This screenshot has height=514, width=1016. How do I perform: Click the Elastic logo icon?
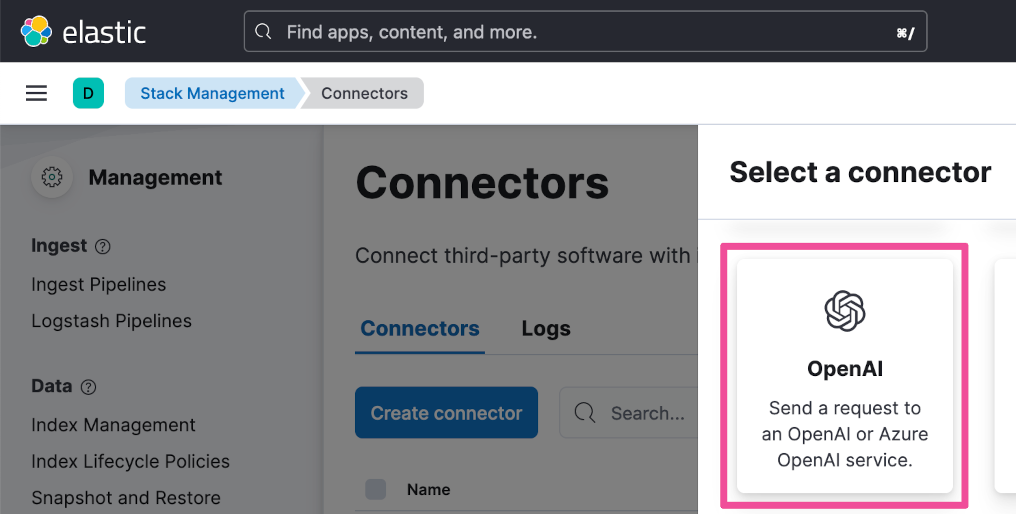37,31
